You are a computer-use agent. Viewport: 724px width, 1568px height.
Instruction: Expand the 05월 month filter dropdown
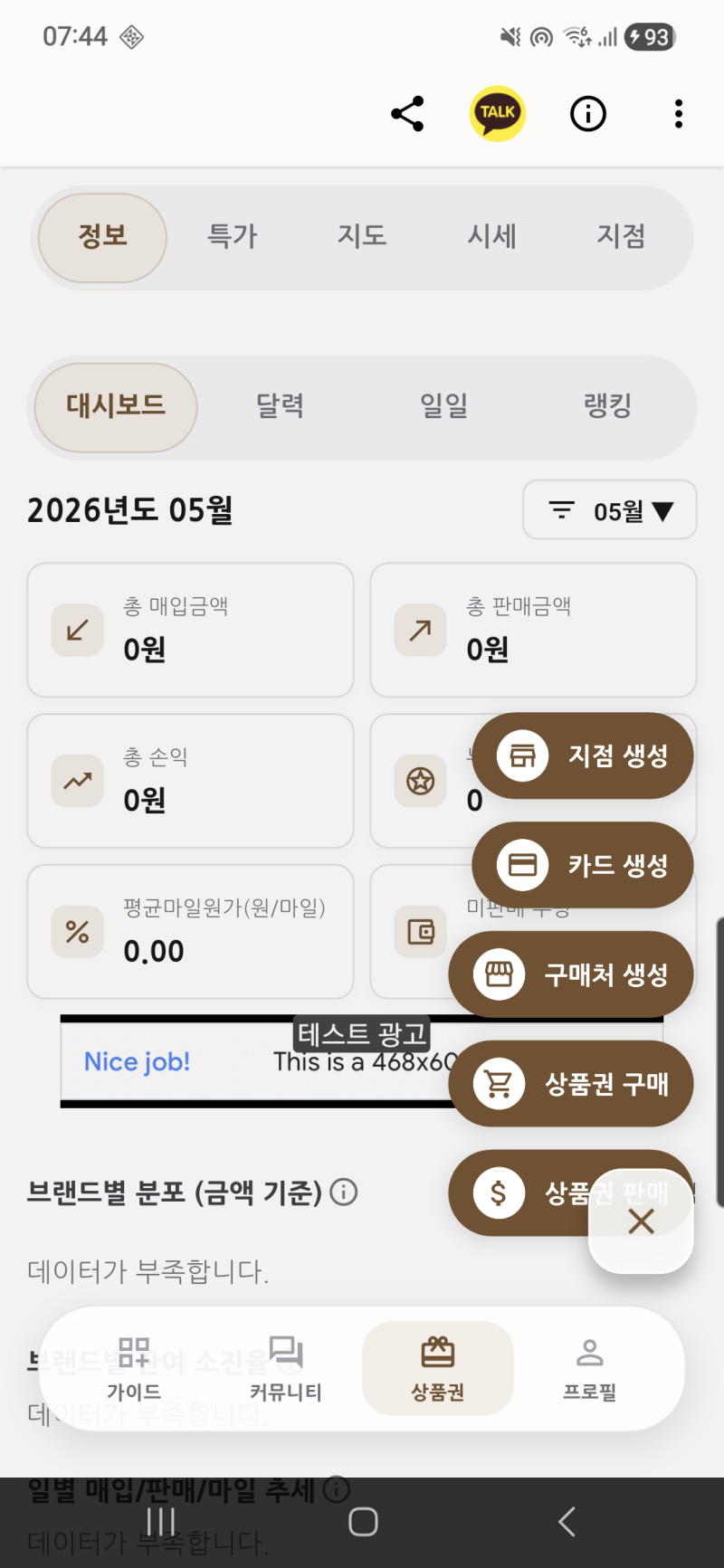610,510
